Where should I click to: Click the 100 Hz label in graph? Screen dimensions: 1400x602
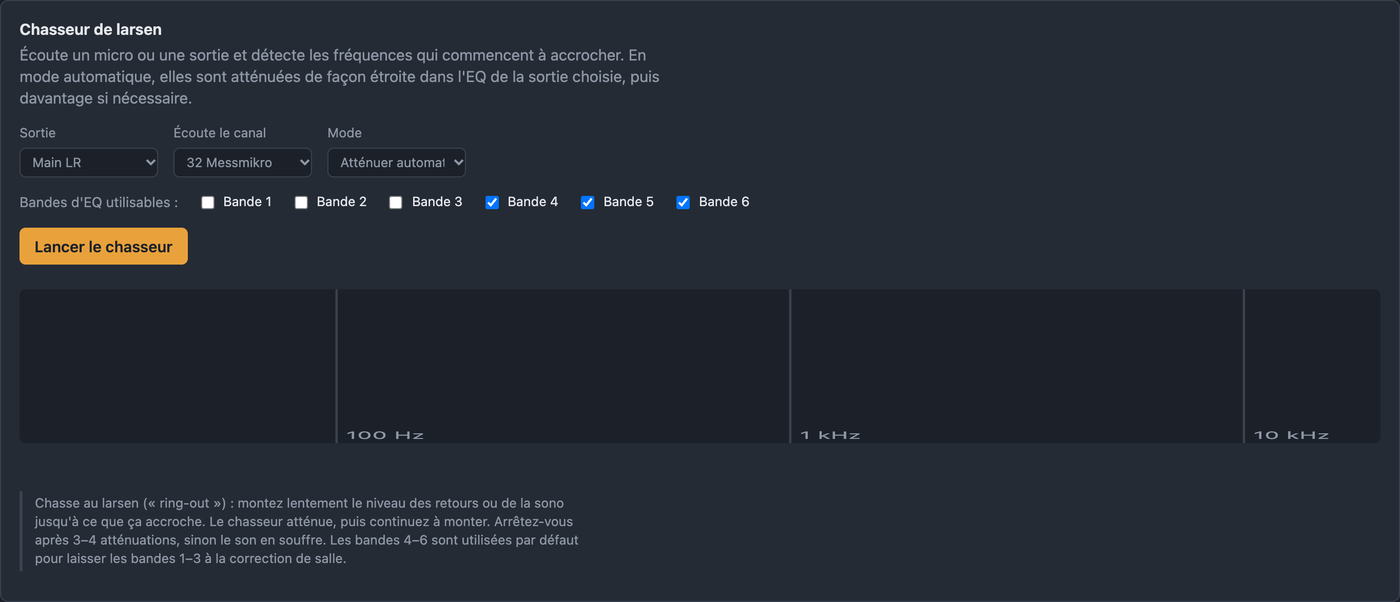point(385,435)
